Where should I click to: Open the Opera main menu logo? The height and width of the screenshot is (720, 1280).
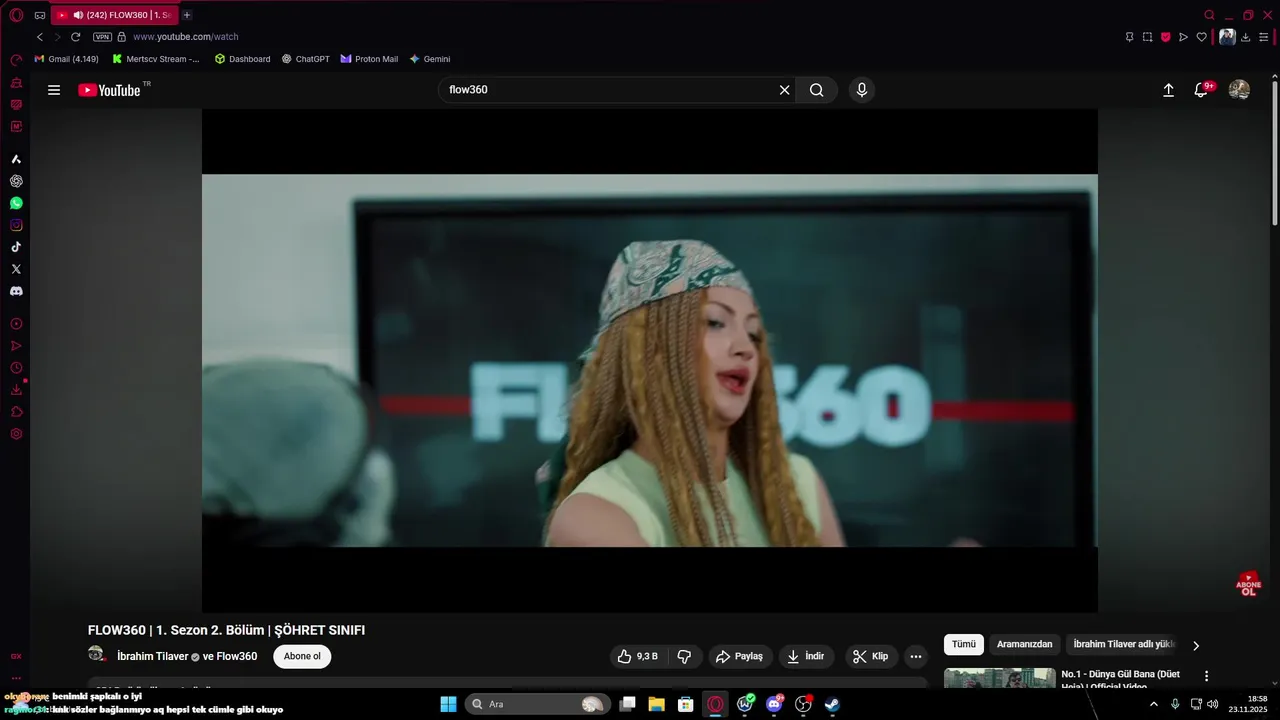(16, 15)
